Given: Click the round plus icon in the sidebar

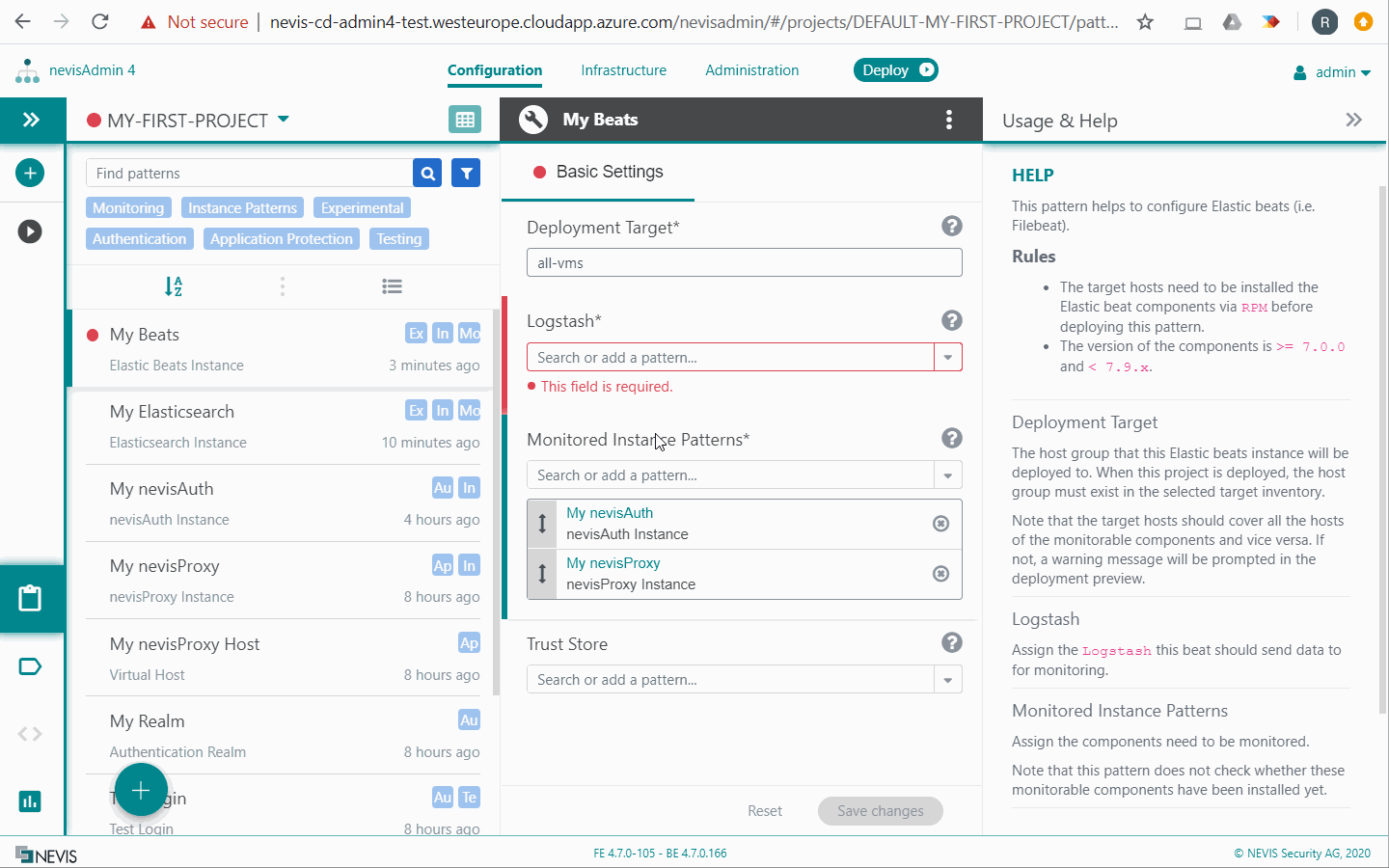Looking at the screenshot, I should (x=30, y=173).
